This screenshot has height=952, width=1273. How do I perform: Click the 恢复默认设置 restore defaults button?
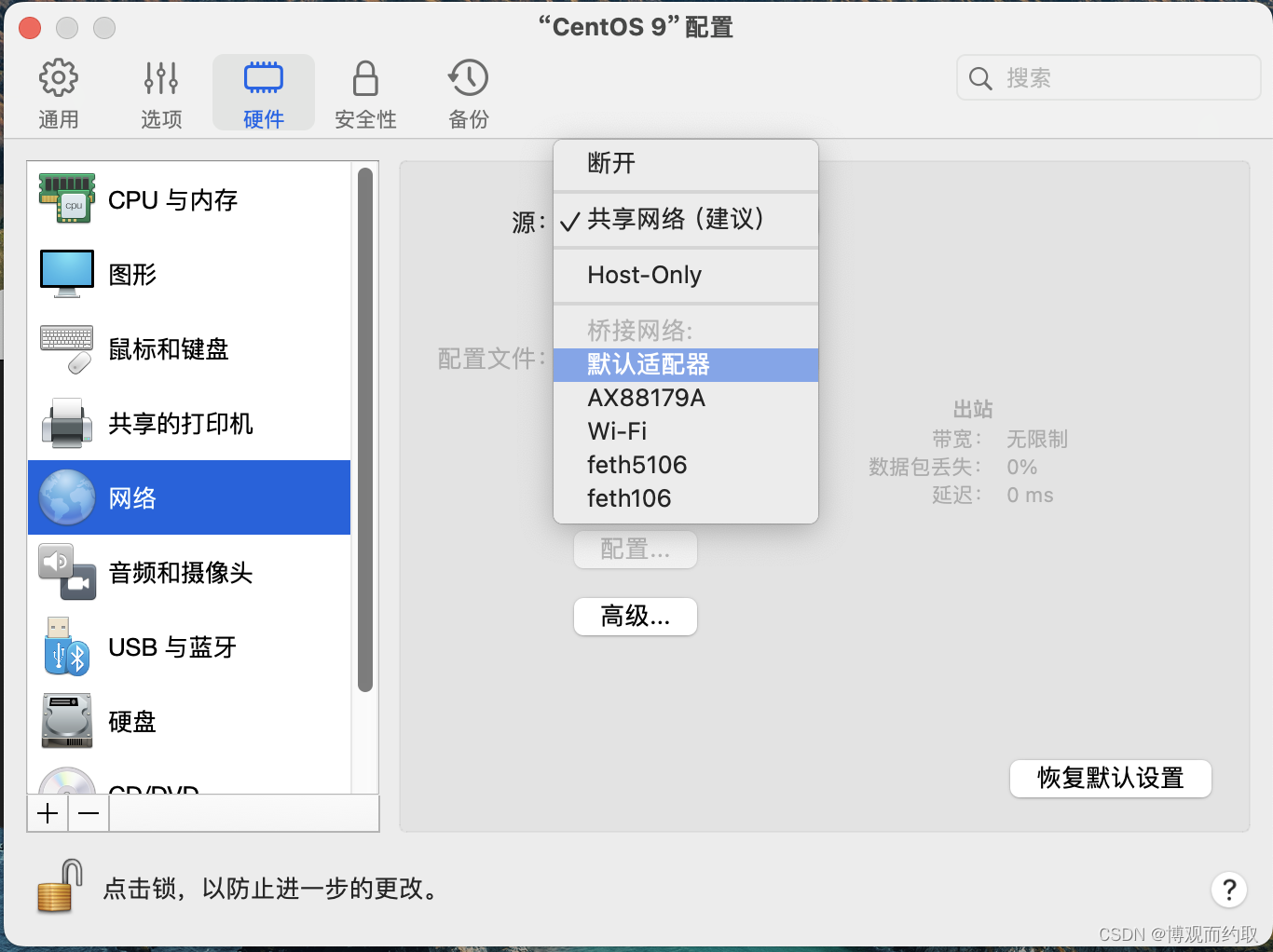[x=1111, y=779]
